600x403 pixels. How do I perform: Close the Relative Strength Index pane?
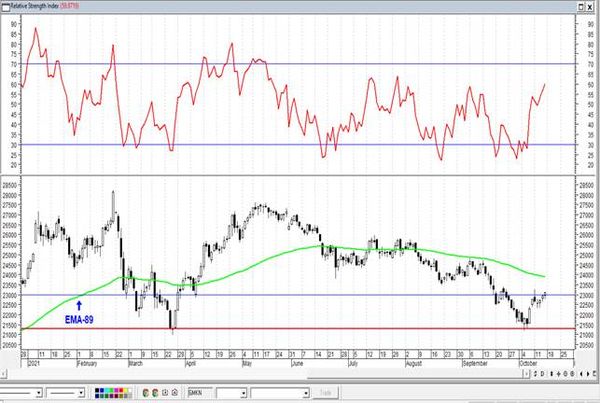click(590, 7)
